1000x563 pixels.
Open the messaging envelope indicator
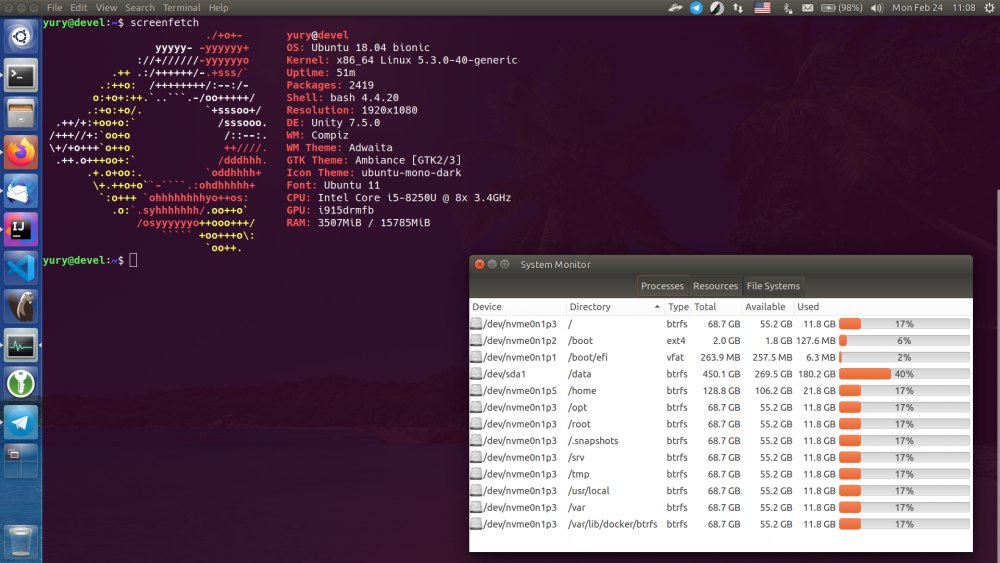pos(807,8)
